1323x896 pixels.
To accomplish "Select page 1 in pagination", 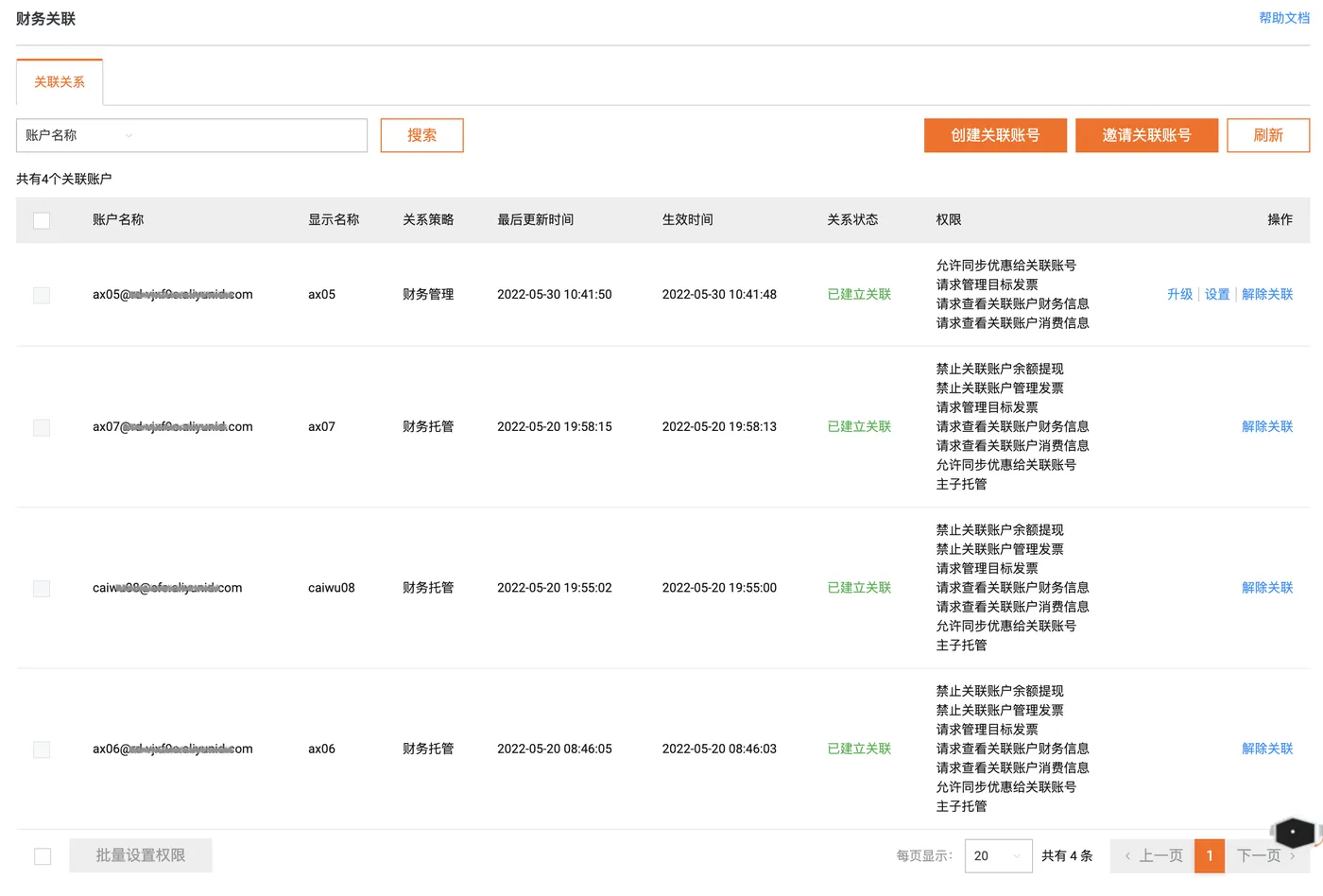I will click(1210, 855).
